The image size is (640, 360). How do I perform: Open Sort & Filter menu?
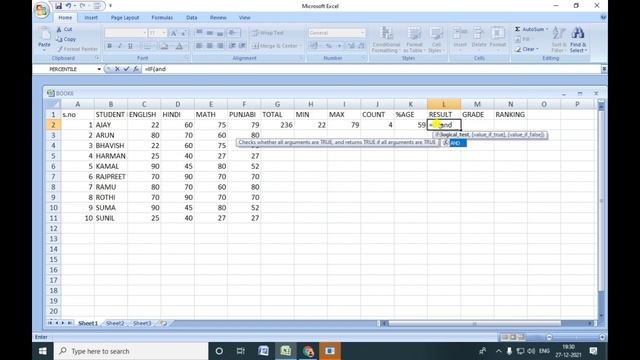pos(558,40)
